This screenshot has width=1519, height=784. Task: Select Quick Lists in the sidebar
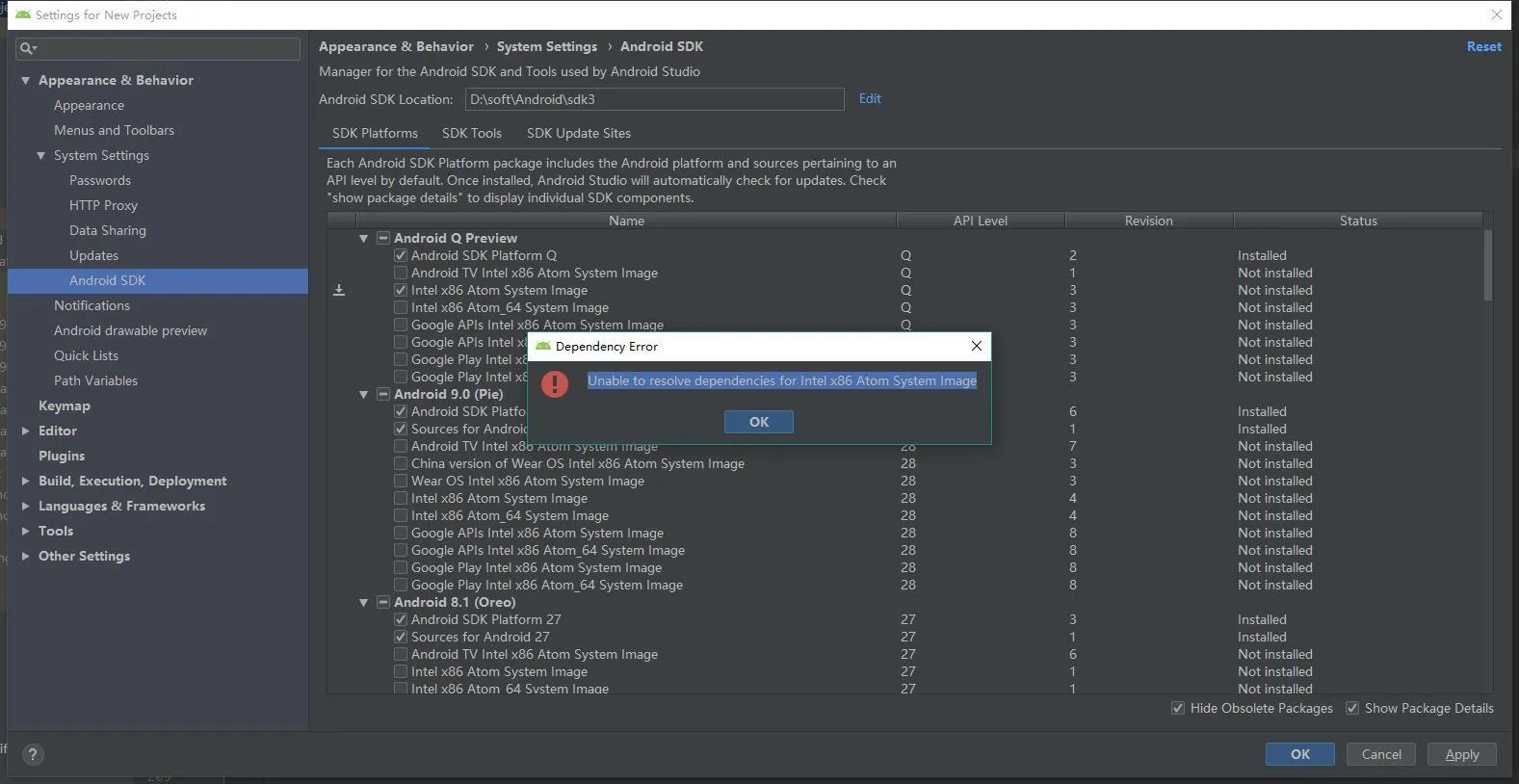[x=86, y=355]
